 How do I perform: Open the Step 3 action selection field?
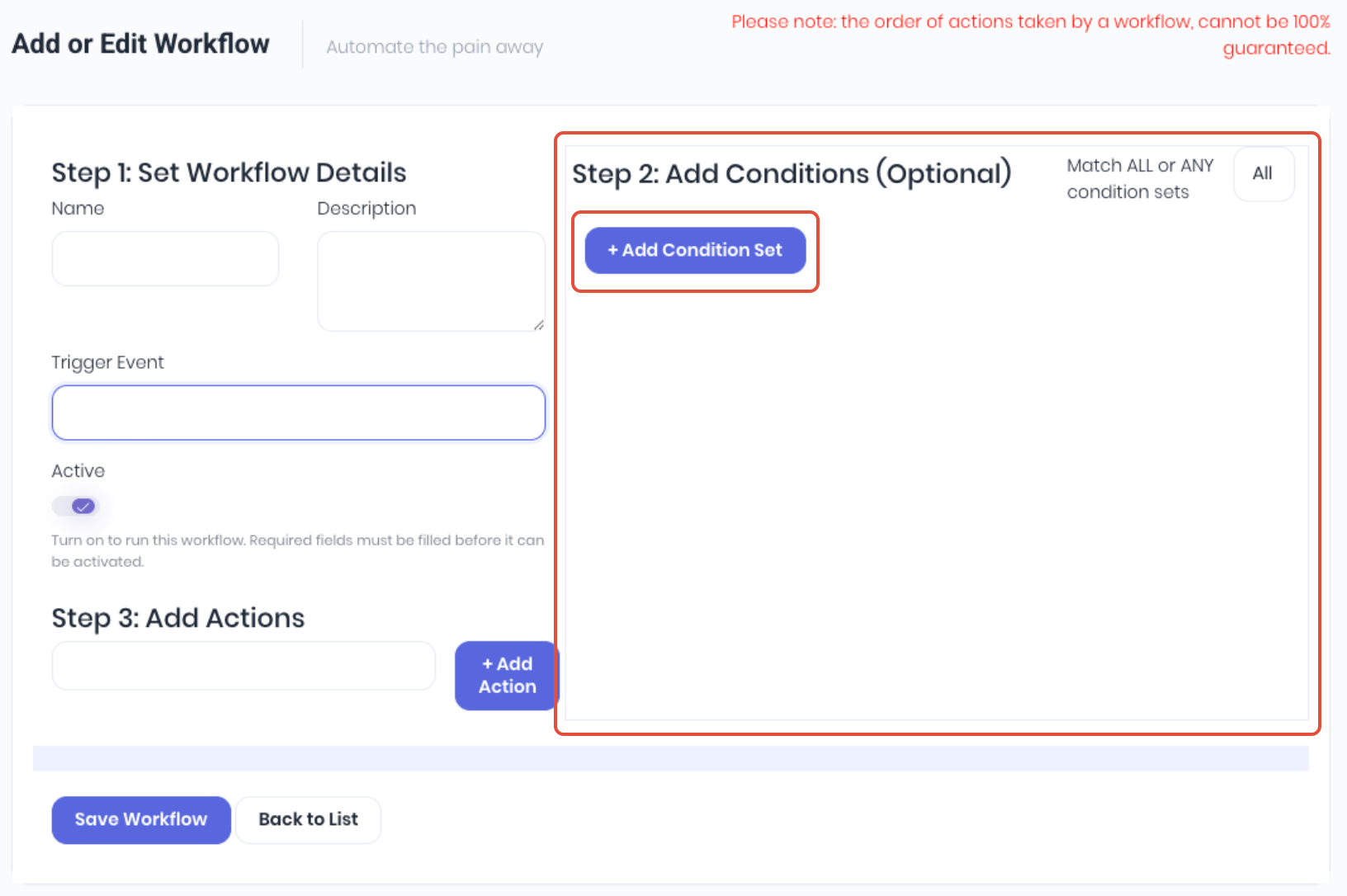[243, 666]
